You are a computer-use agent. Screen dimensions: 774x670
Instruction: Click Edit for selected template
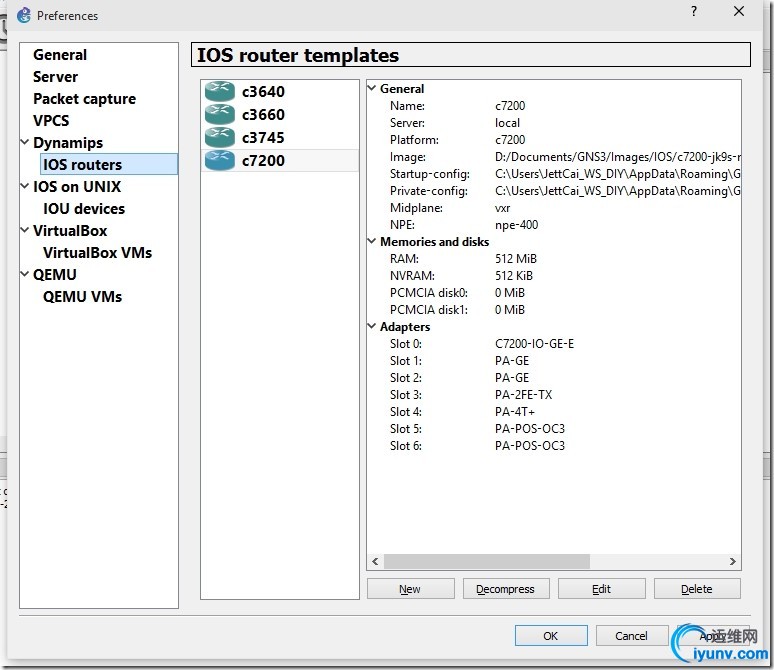601,589
